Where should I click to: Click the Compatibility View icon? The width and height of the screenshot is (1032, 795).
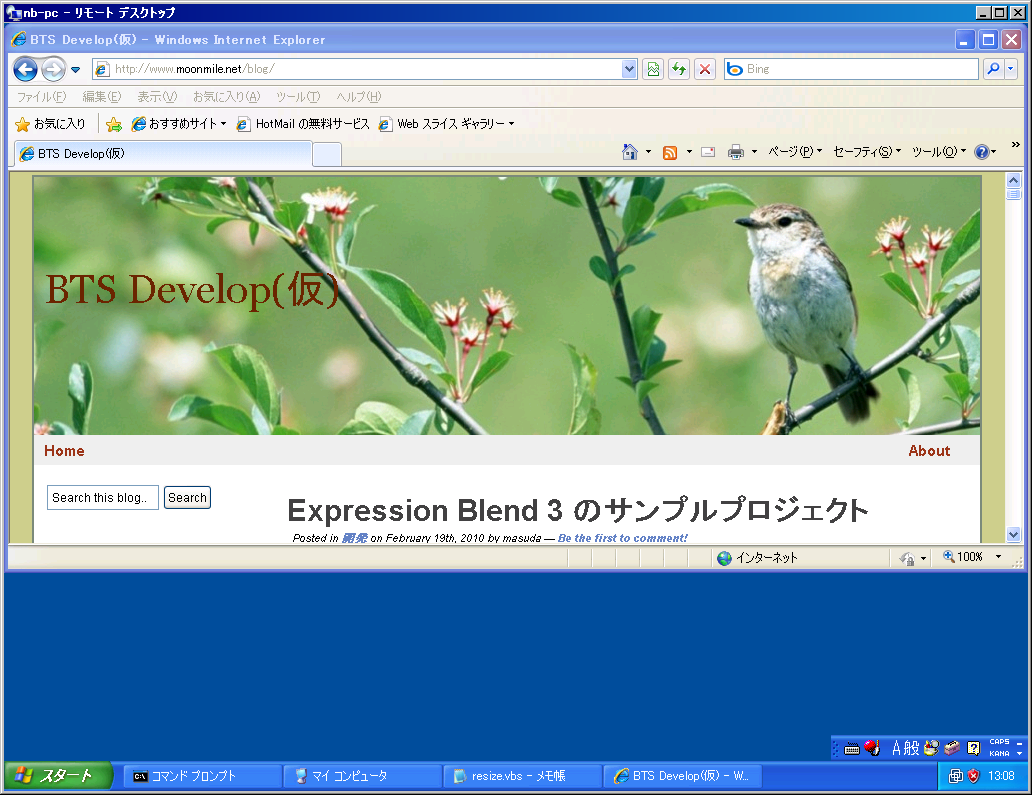(x=653, y=69)
